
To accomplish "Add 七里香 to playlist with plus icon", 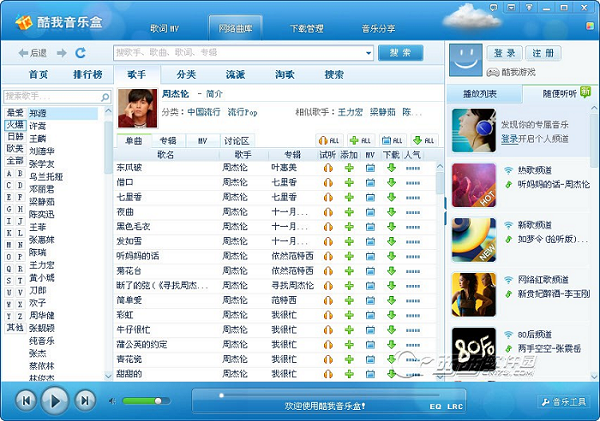I will pos(349,198).
